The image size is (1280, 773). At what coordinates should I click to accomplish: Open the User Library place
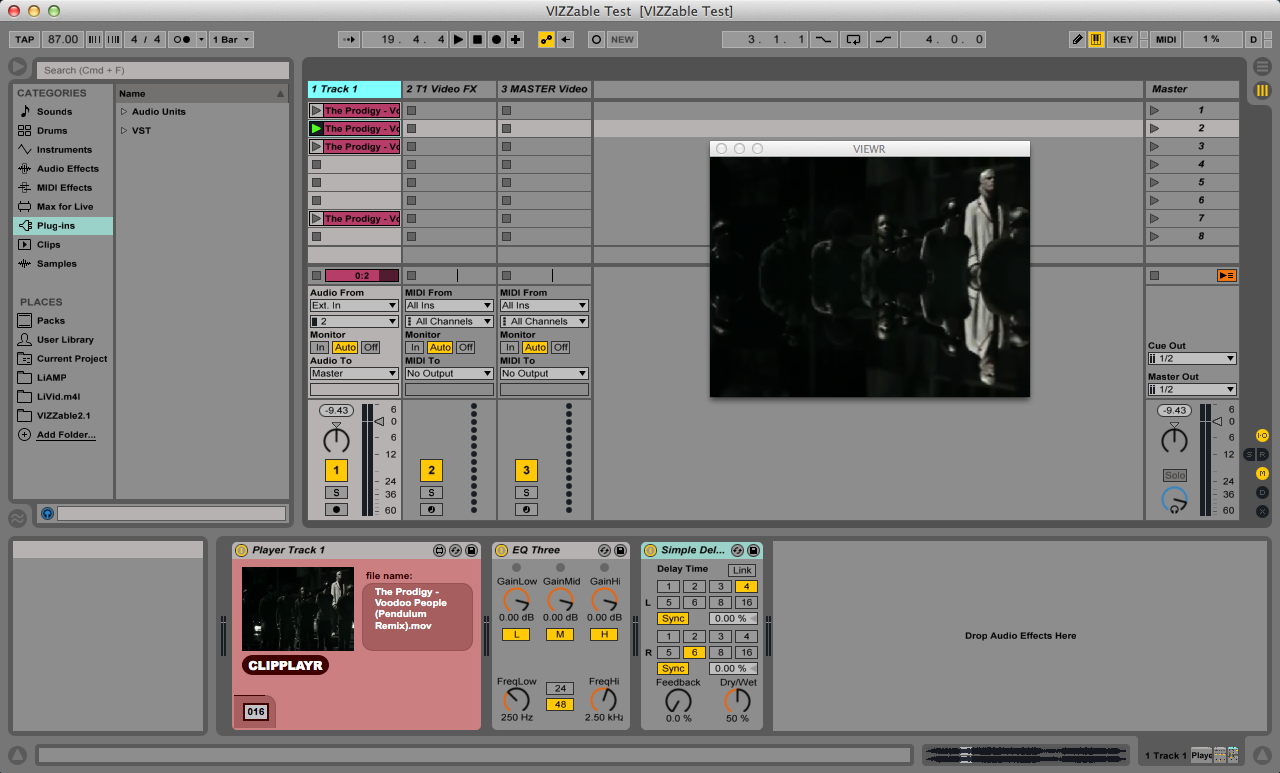click(65, 340)
